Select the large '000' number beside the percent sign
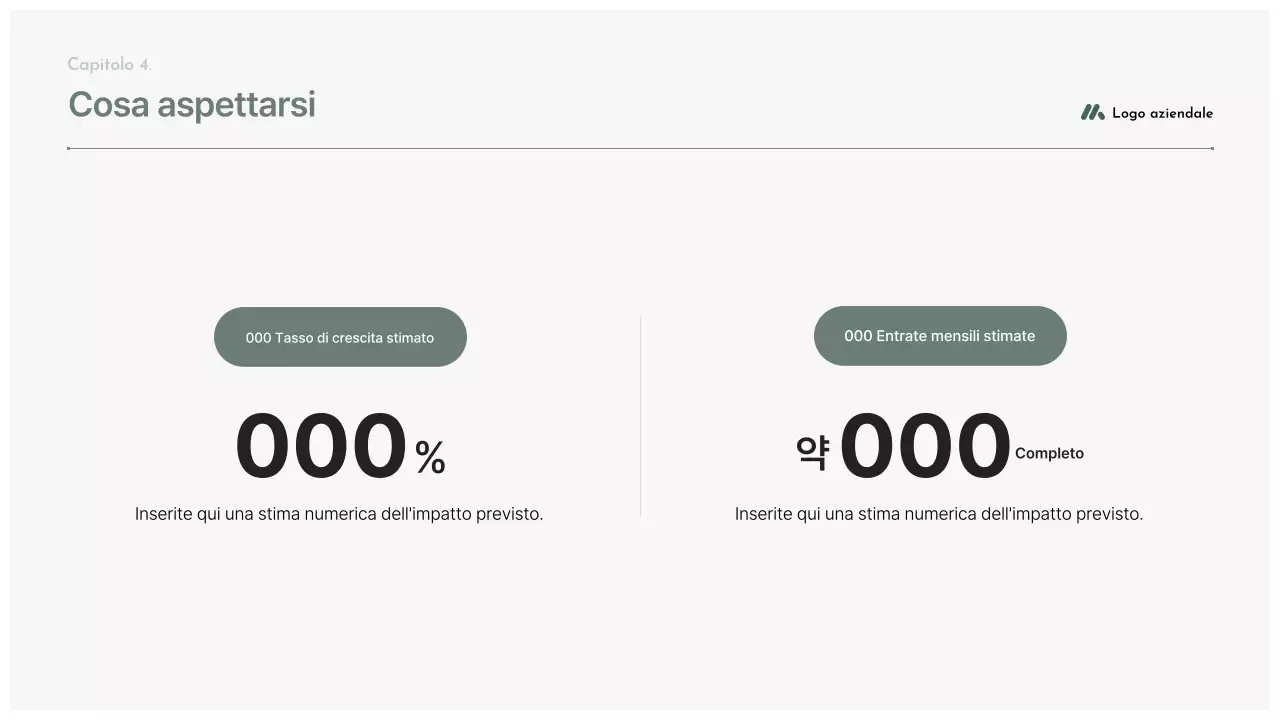This screenshot has height=720, width=1280. click(x=321, y=447)
